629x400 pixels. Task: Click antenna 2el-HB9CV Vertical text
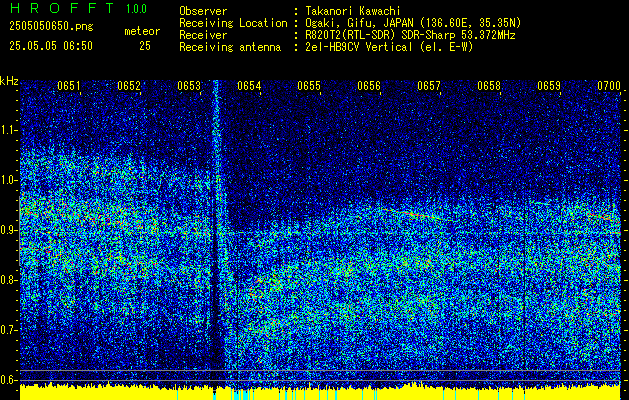(x=389, y=47)
